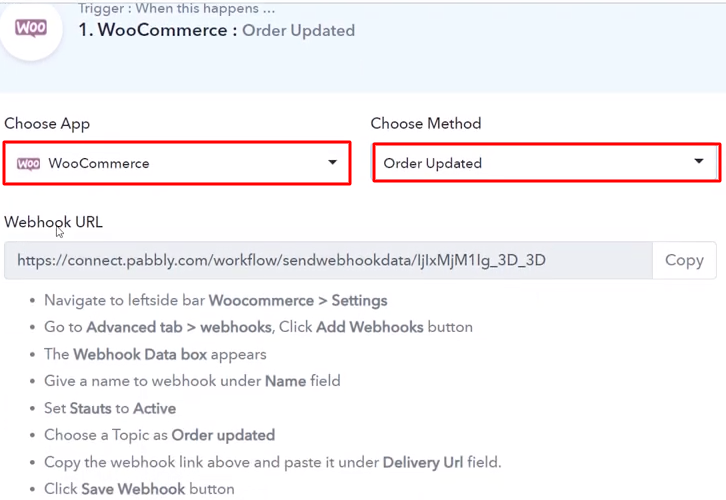Click the 'Navigate to leftside bar Woocommerce > Settings' step

(215, 300)
